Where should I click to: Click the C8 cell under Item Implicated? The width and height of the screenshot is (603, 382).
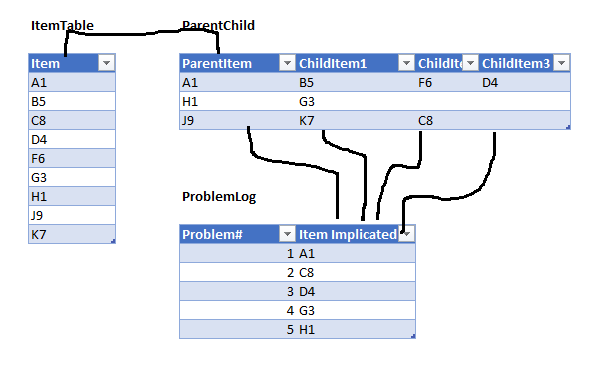pyautogui.click(x=356, y=273)
